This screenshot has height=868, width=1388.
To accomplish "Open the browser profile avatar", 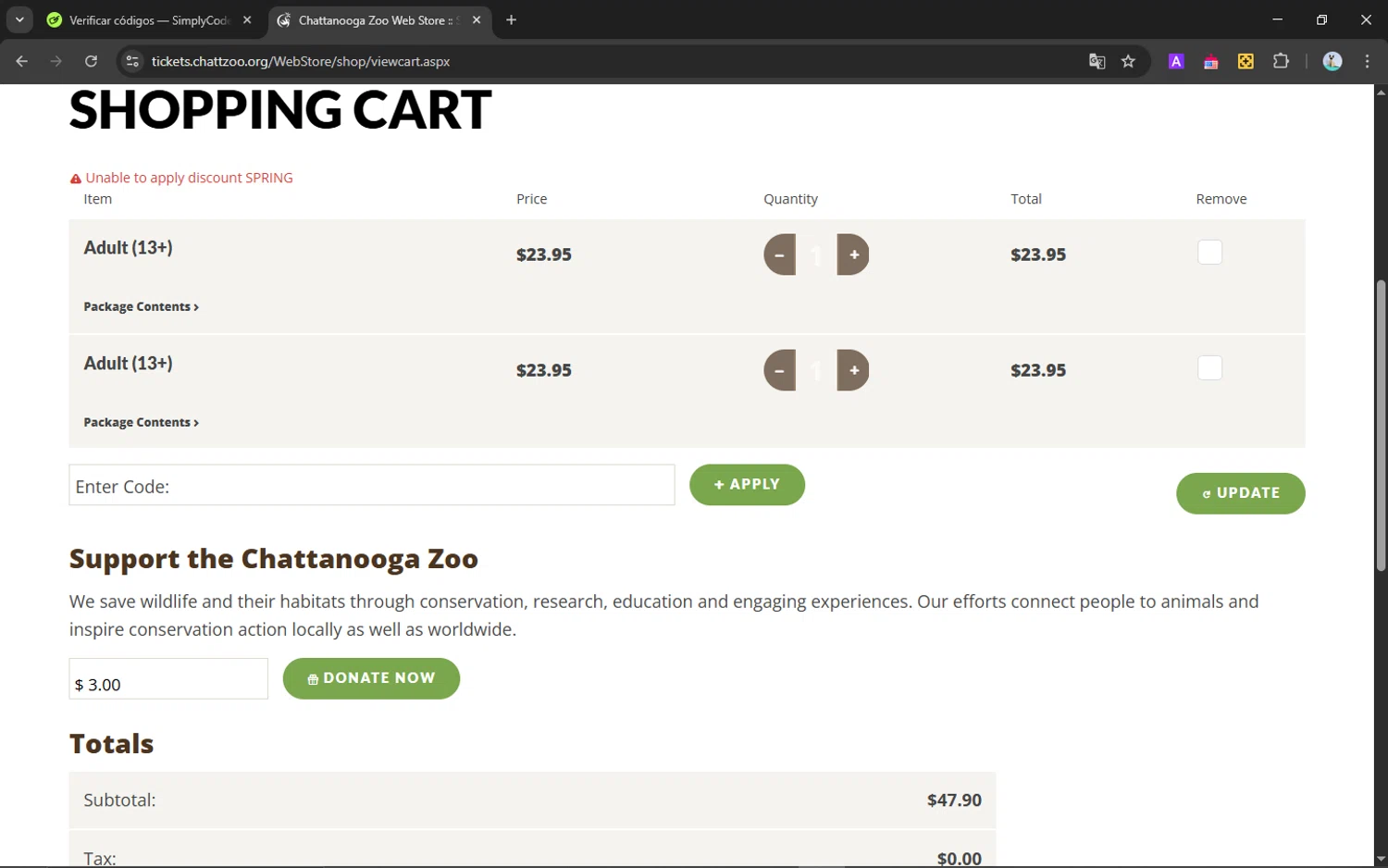I will (x=1332, y=61).
